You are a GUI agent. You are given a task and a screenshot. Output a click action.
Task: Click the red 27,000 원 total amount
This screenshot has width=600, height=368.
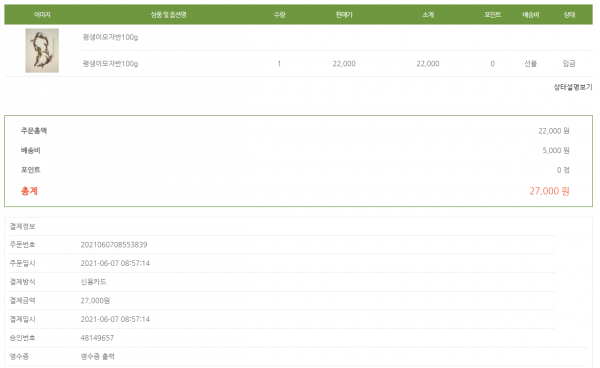coord(549,191)
